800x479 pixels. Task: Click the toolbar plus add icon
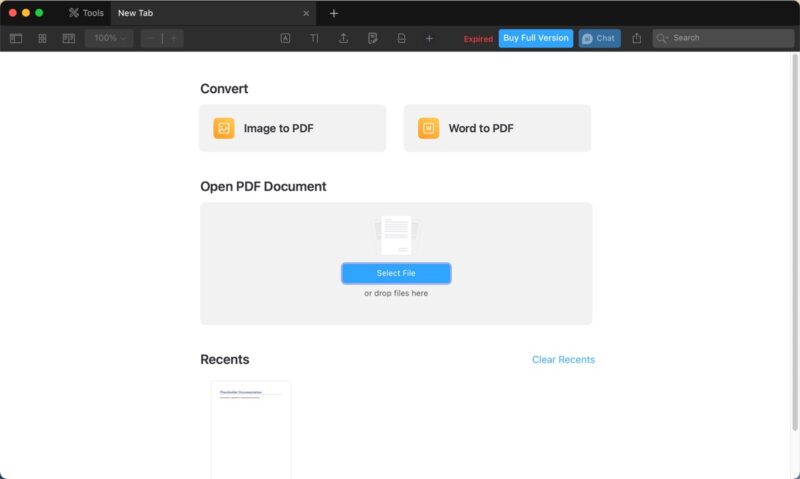(429, 38)
